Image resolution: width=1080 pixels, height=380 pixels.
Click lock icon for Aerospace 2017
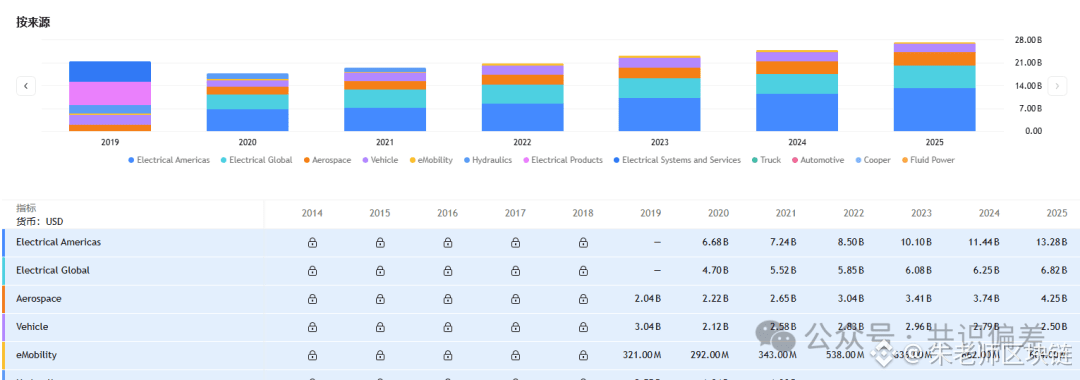tap(515, 299)
